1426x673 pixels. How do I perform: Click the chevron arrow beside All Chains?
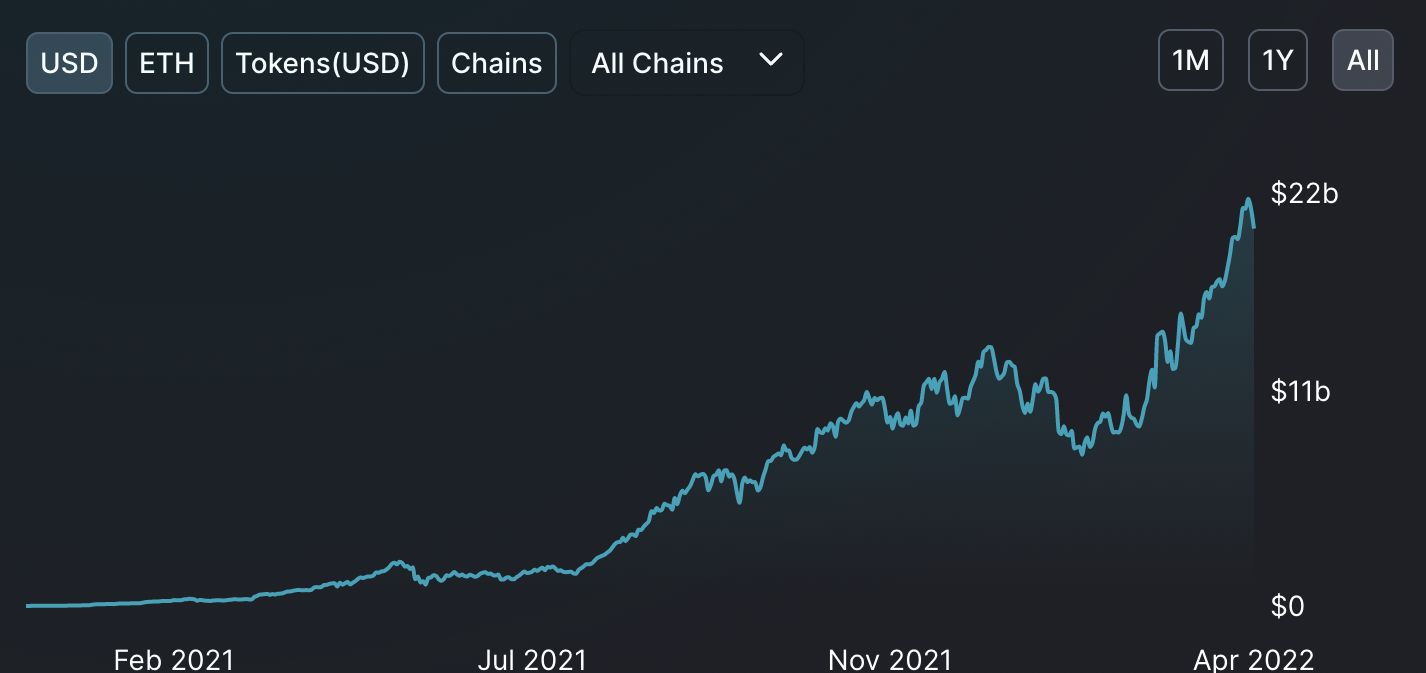770,60
